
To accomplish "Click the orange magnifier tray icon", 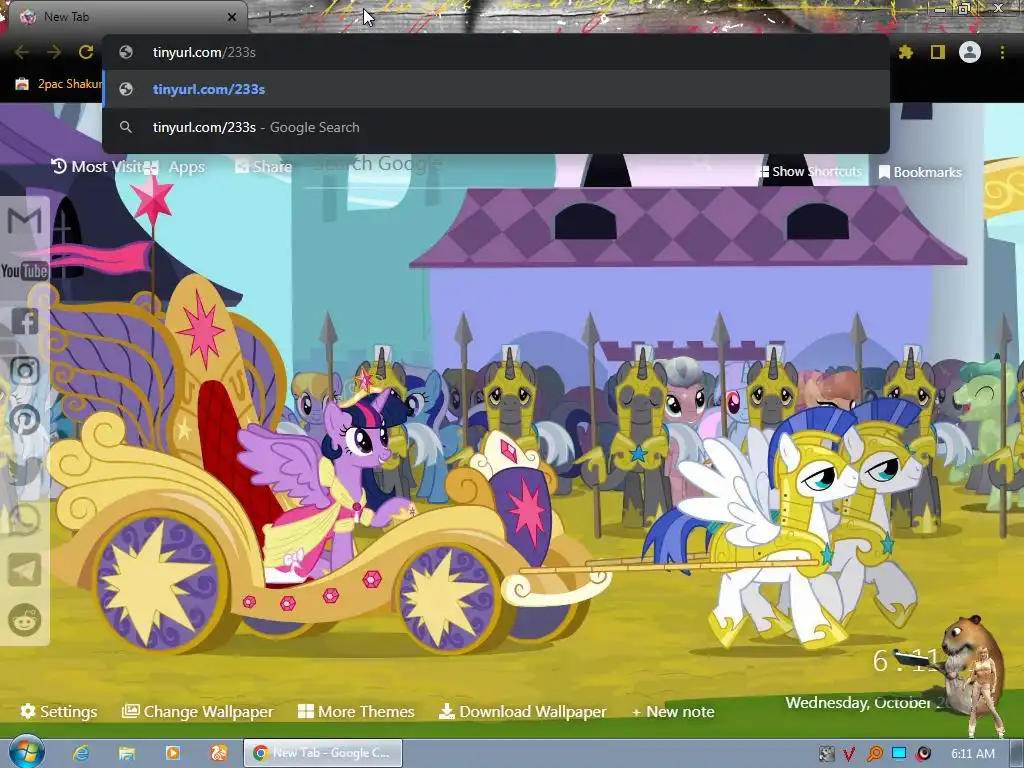I will click(x=874, y=754).
